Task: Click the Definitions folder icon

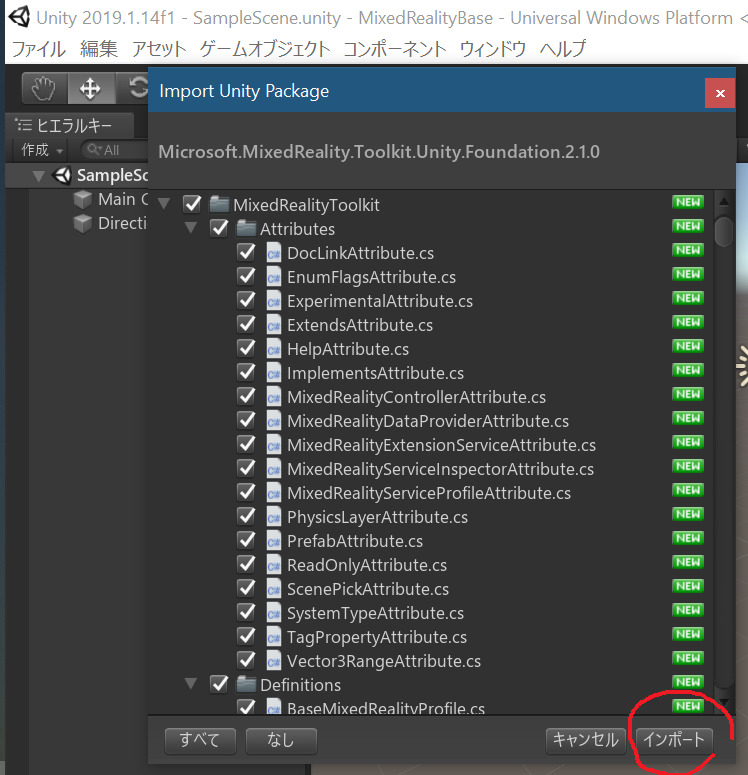Action: [246, 684]
